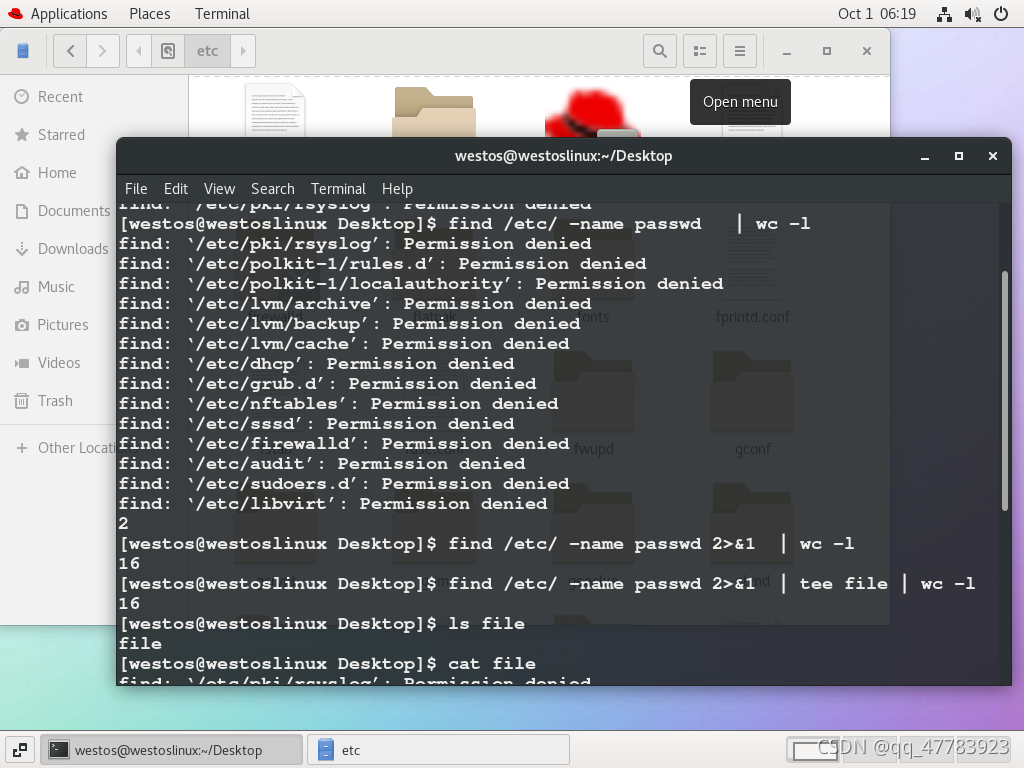Click the power icon in top bar
The image size is (1024, 768).
1001,14
